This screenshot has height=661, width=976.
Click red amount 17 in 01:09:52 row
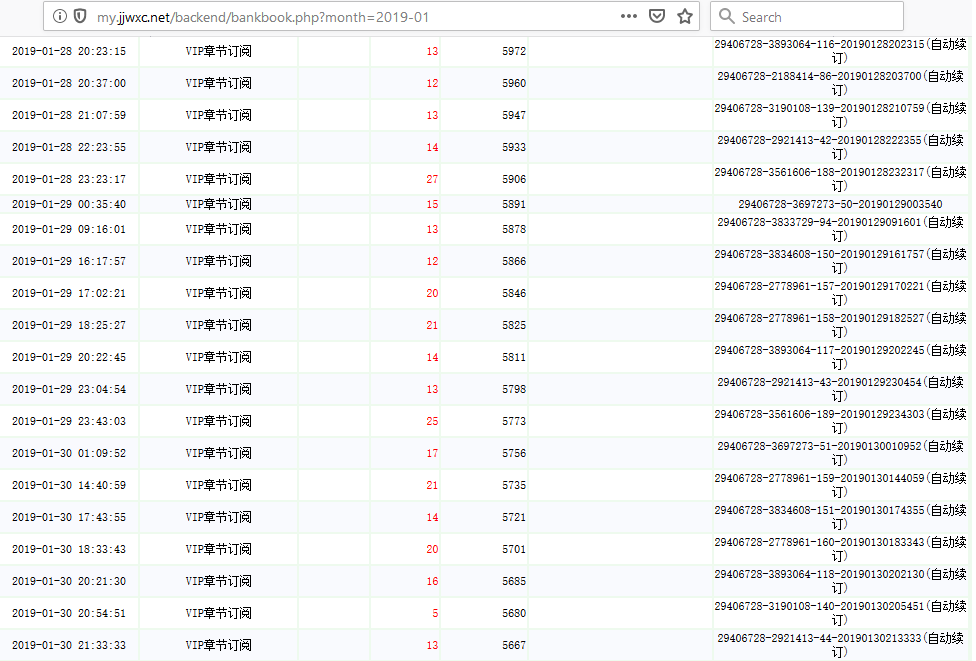tap(433, 453)
